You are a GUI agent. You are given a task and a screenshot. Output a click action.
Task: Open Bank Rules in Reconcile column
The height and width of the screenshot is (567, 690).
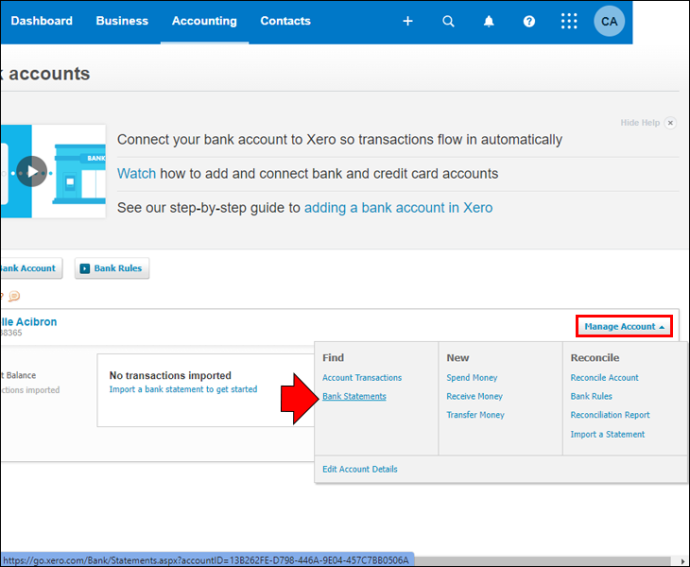point(591,396)
